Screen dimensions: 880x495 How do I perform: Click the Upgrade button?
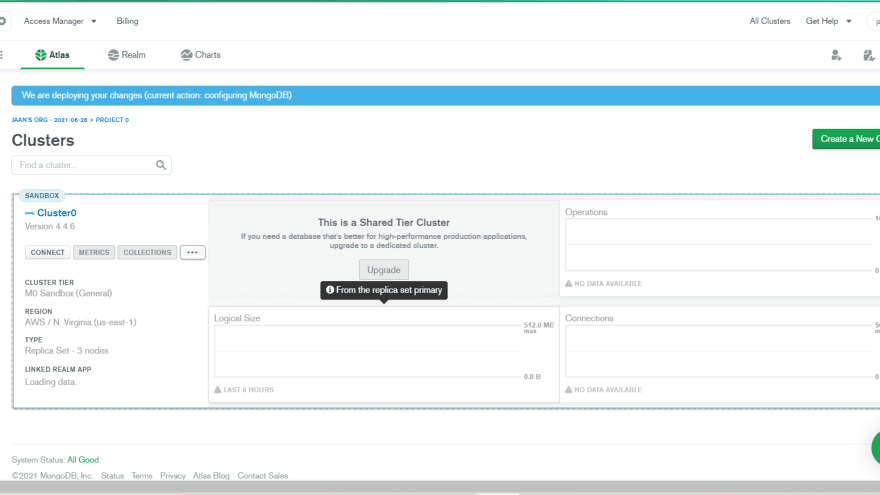point(384,270)
